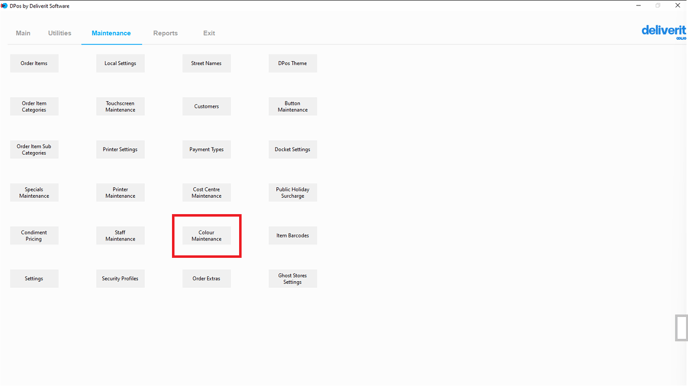Open Printer Settings
The image size is (688, 389).
pos(120,150)
